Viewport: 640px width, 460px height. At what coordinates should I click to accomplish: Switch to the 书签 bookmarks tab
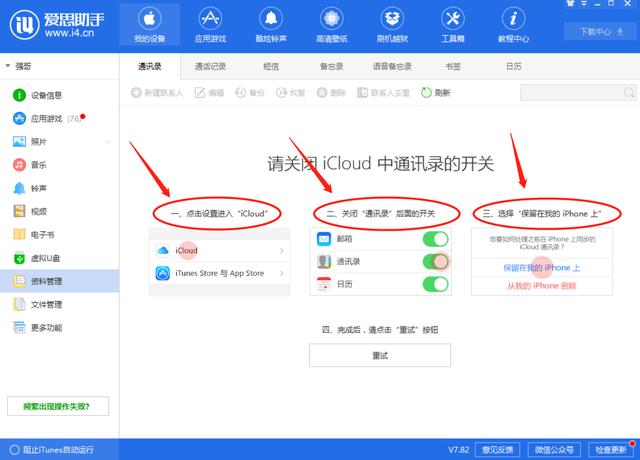453,67
